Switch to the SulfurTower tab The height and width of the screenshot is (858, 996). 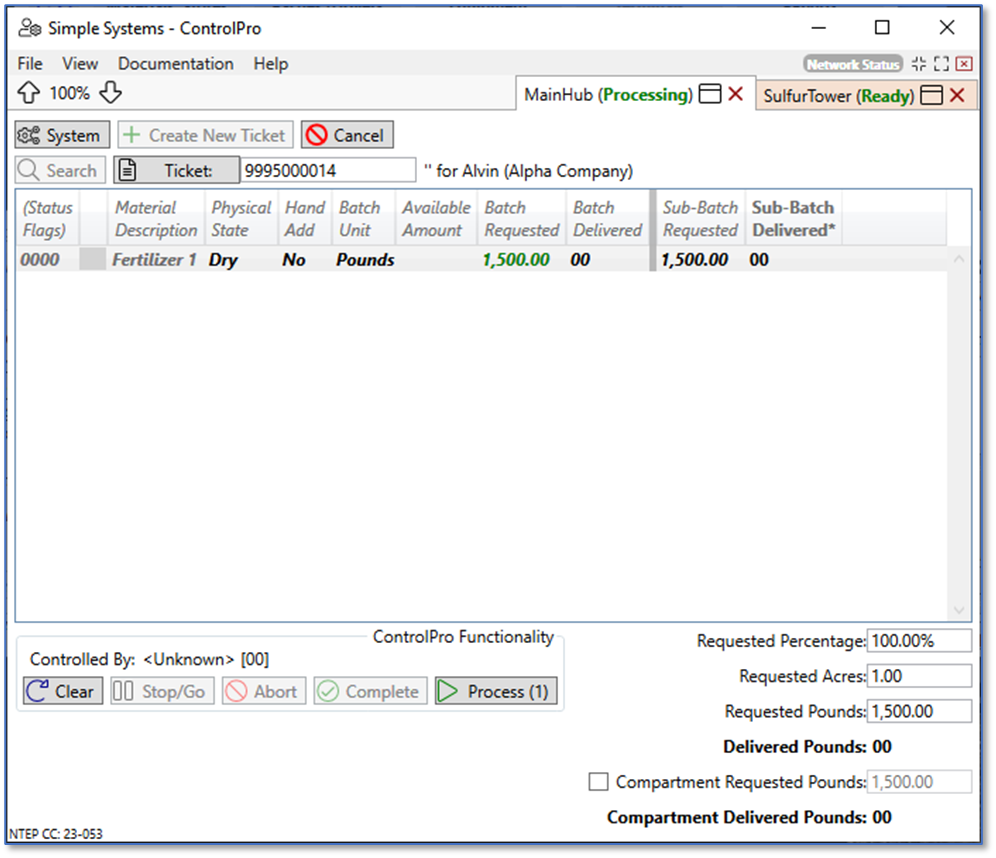click(x=836, y=96)
